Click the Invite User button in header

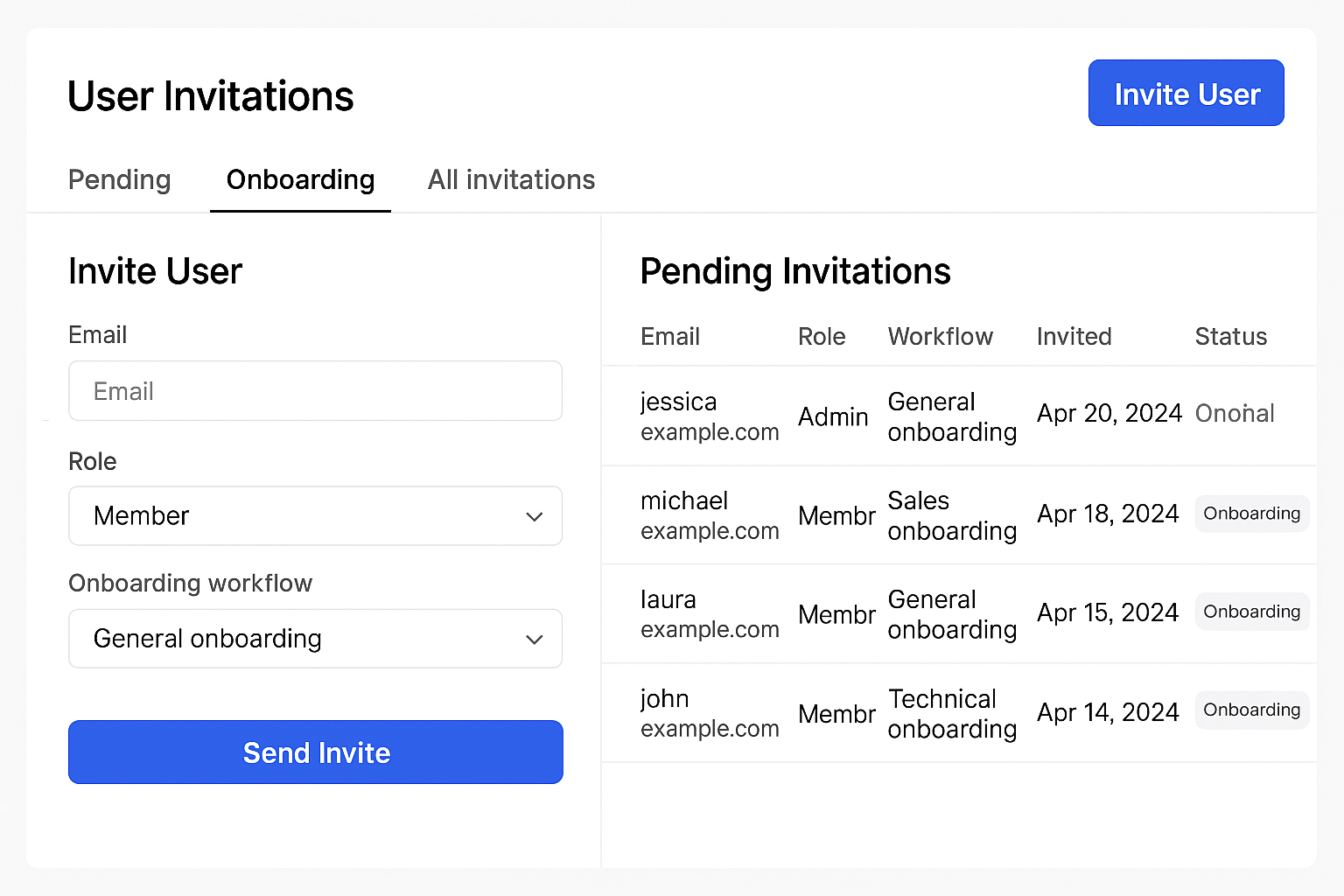pyautogui.click(x=1186, y=93)
